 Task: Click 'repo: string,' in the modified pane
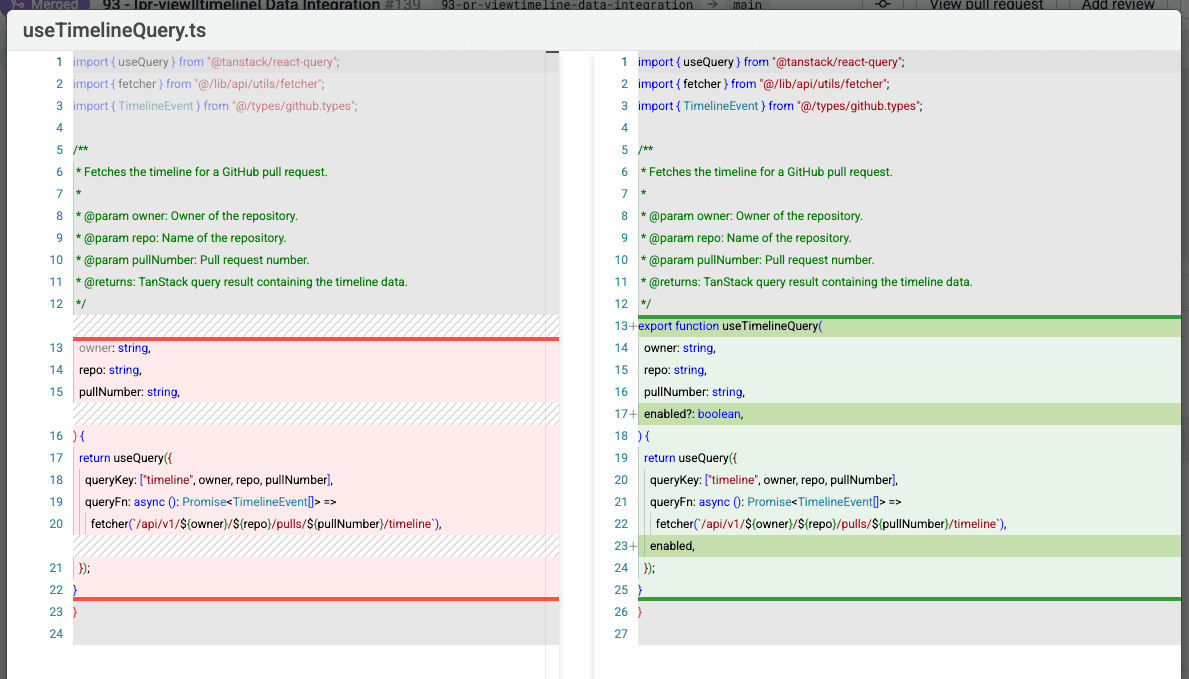click(x=675, y=370)
